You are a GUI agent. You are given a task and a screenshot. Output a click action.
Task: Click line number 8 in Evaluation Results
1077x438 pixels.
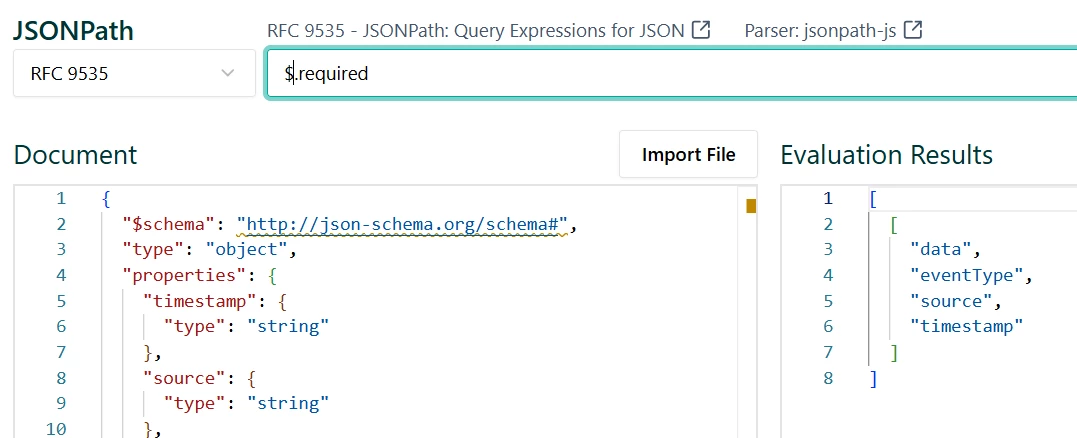(827, 378)
